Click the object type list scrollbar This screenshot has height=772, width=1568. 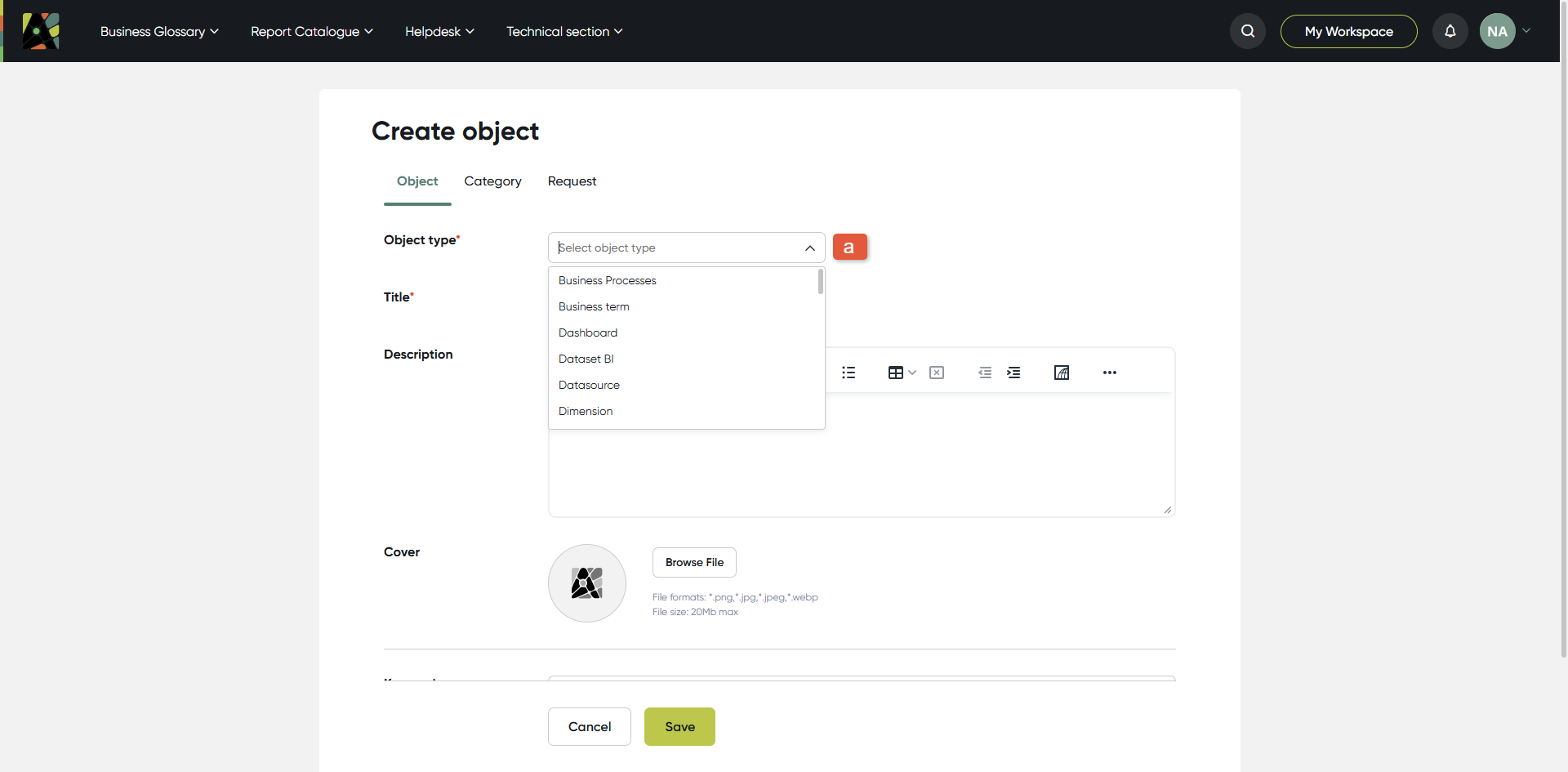pos(820,282)
